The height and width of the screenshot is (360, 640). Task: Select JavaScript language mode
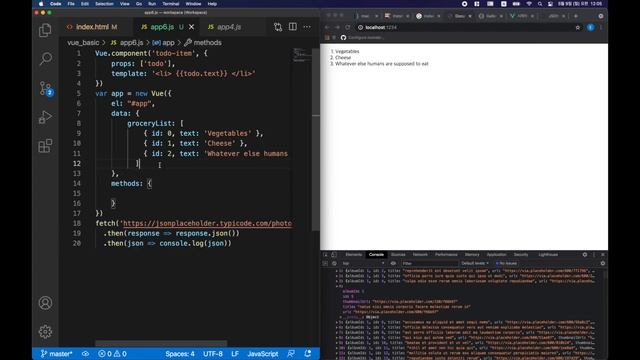[263, 354]
